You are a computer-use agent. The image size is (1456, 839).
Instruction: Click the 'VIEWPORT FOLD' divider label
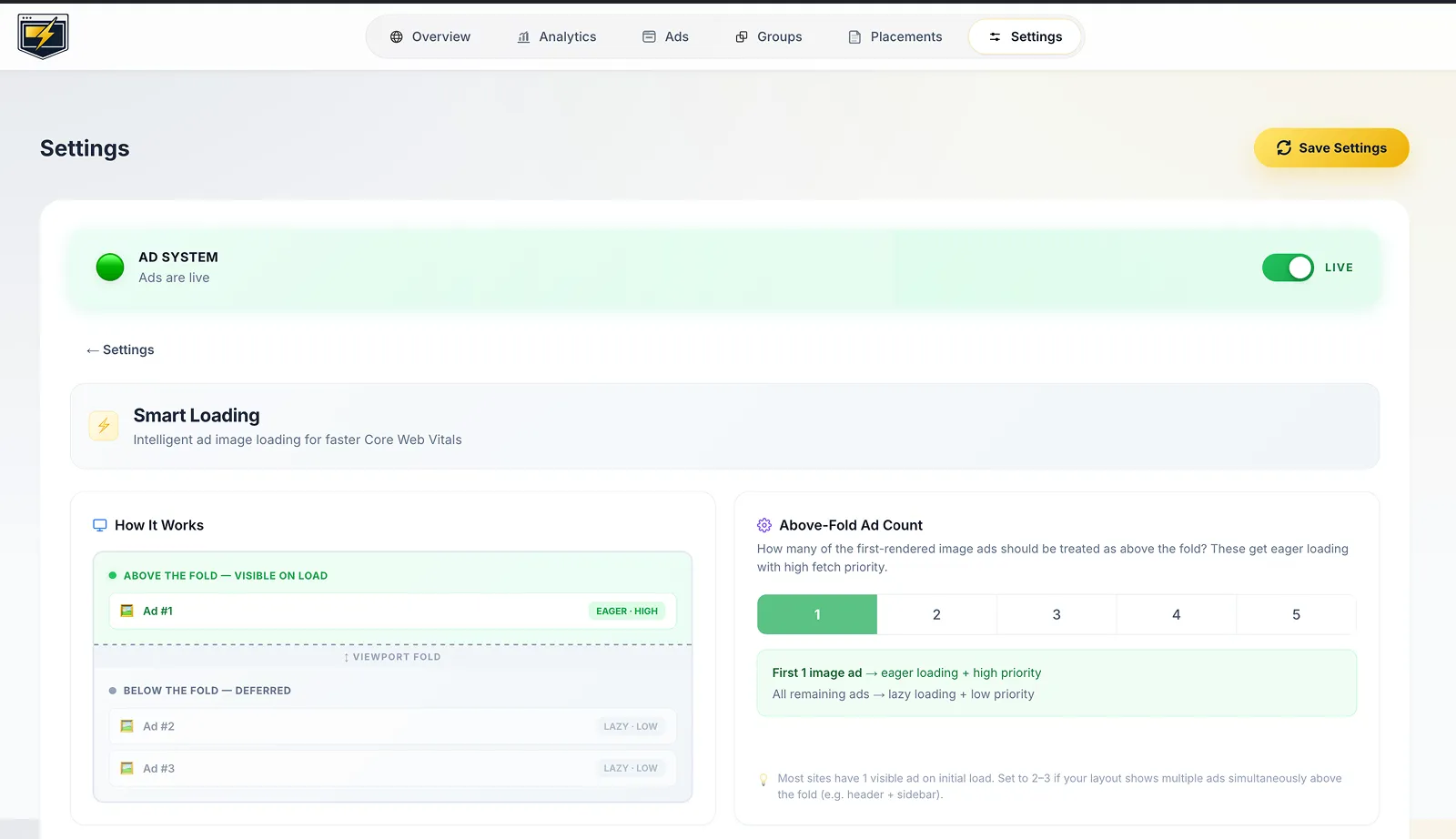tap(392, 657)
